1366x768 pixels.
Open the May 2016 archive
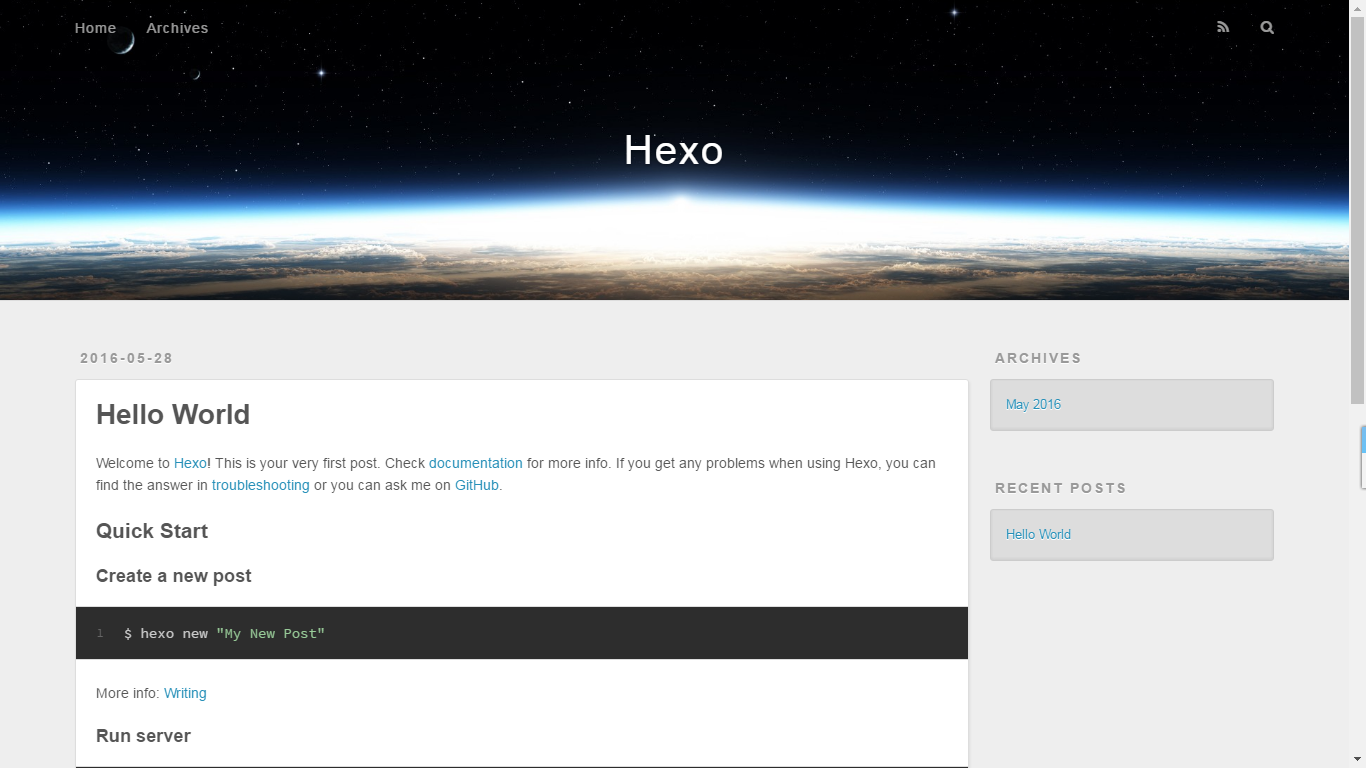coord(1033,404)
